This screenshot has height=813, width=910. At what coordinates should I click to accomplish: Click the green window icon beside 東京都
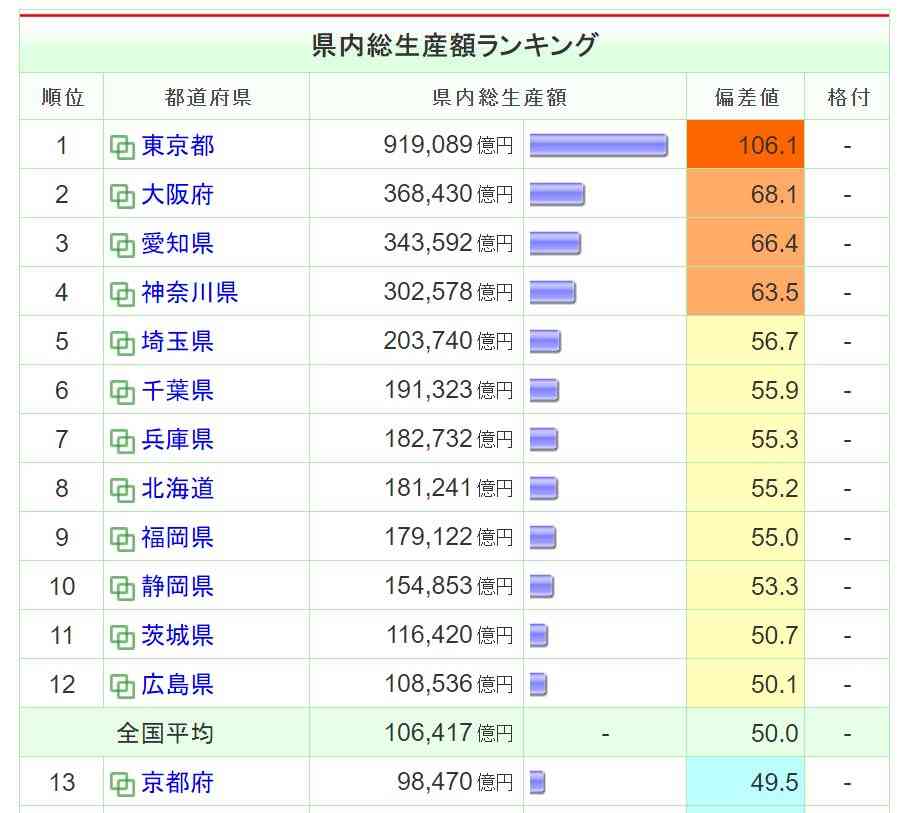pyautogui.click(x=122, y=147)
